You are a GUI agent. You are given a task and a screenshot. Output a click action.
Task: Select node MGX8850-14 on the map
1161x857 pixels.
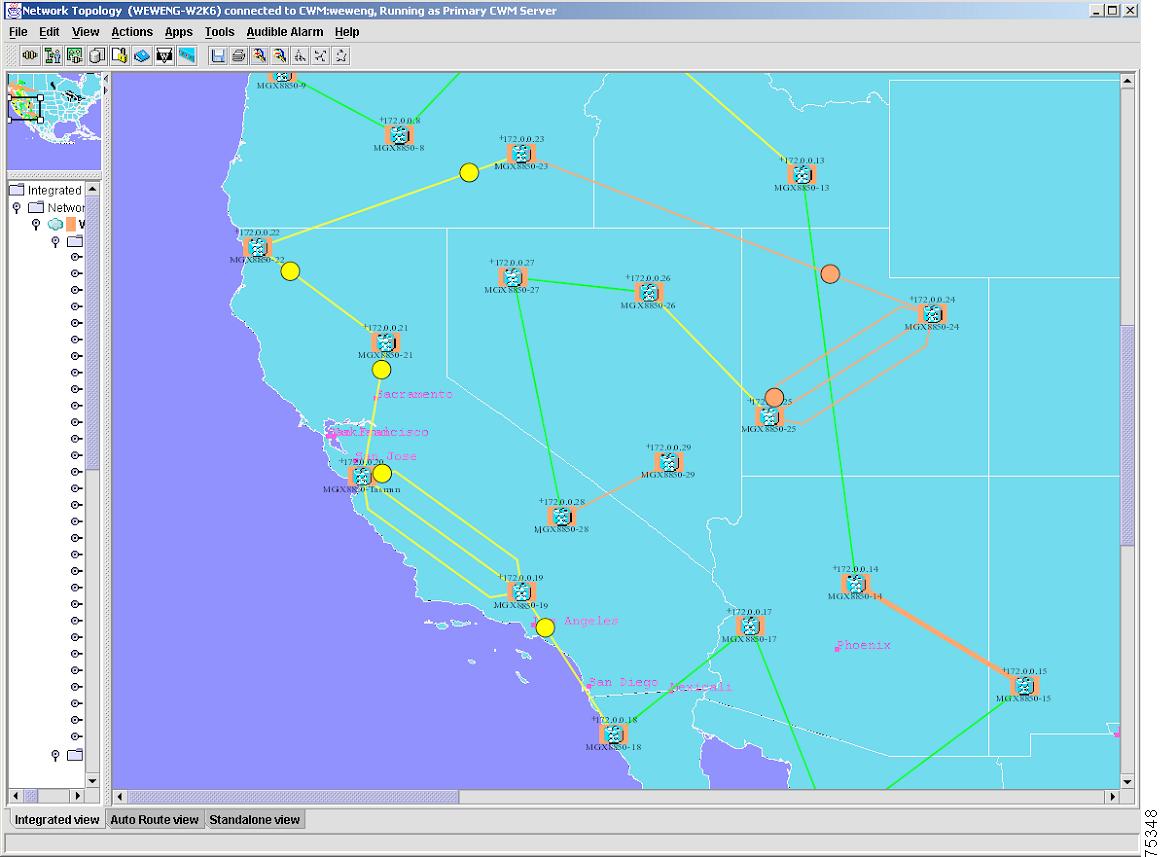(x=855, y=583)
